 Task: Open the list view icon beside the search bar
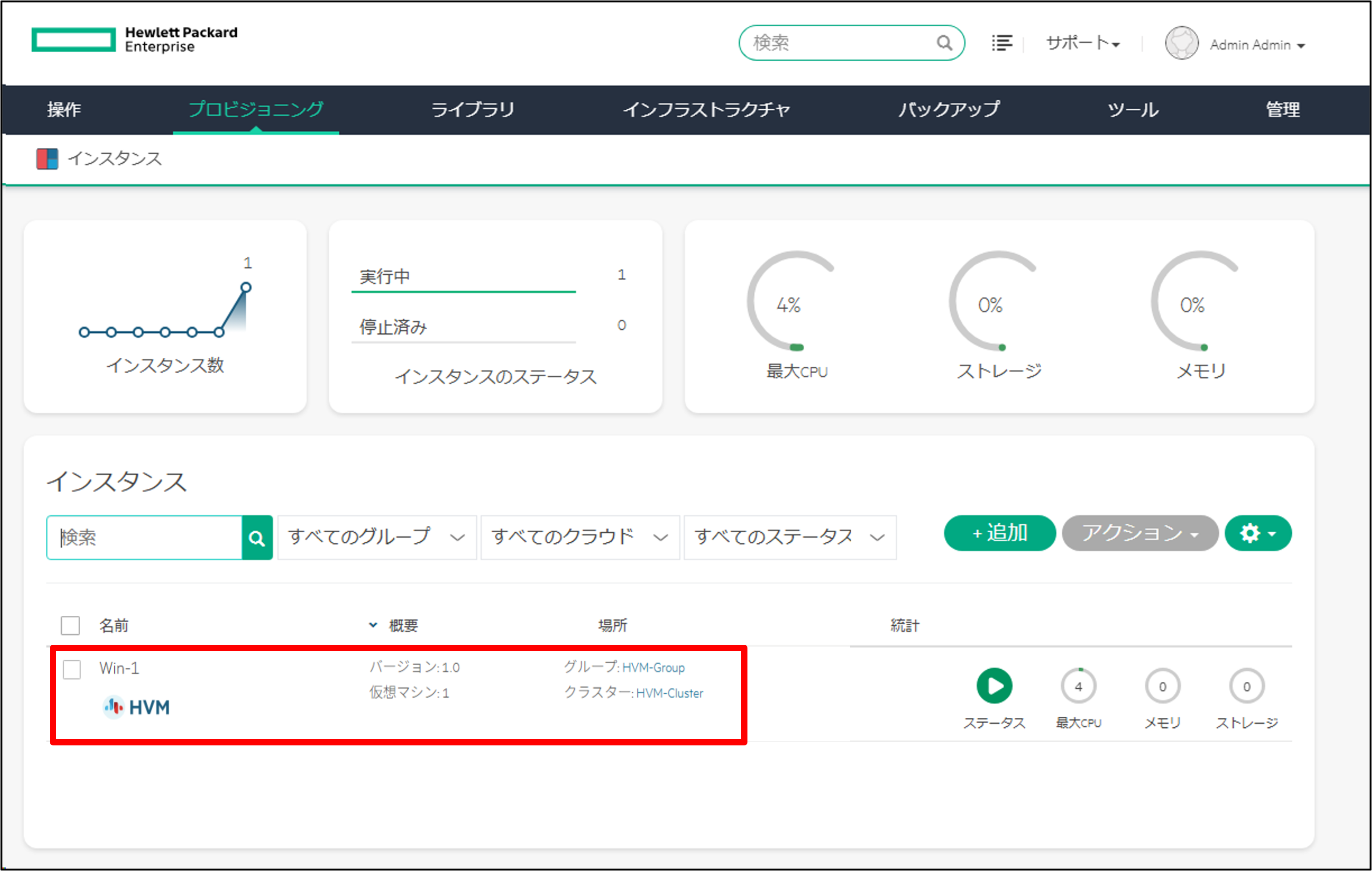pos(1001,42)
